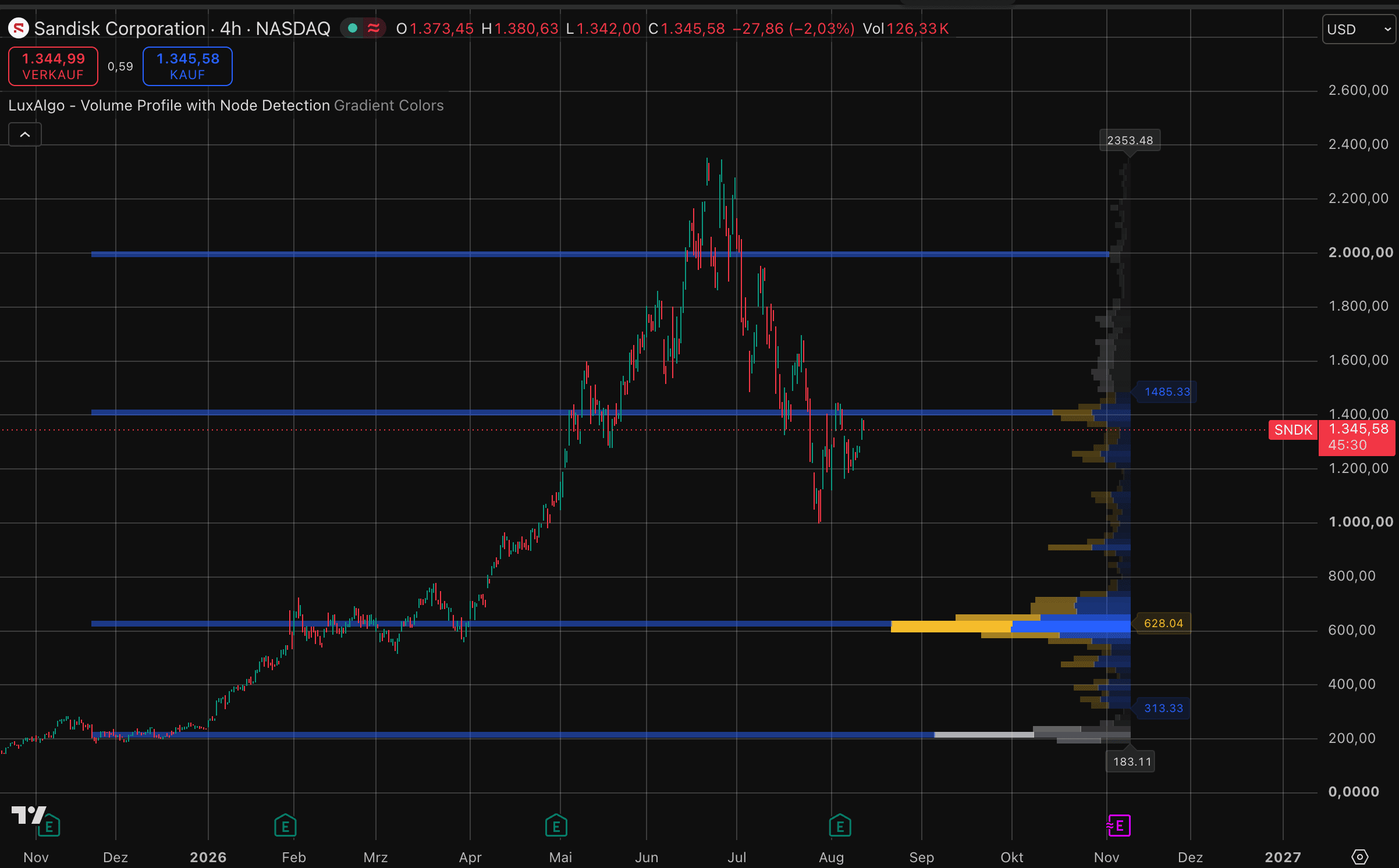Click the 200,00 price axis label

[x=1352, y=738]
